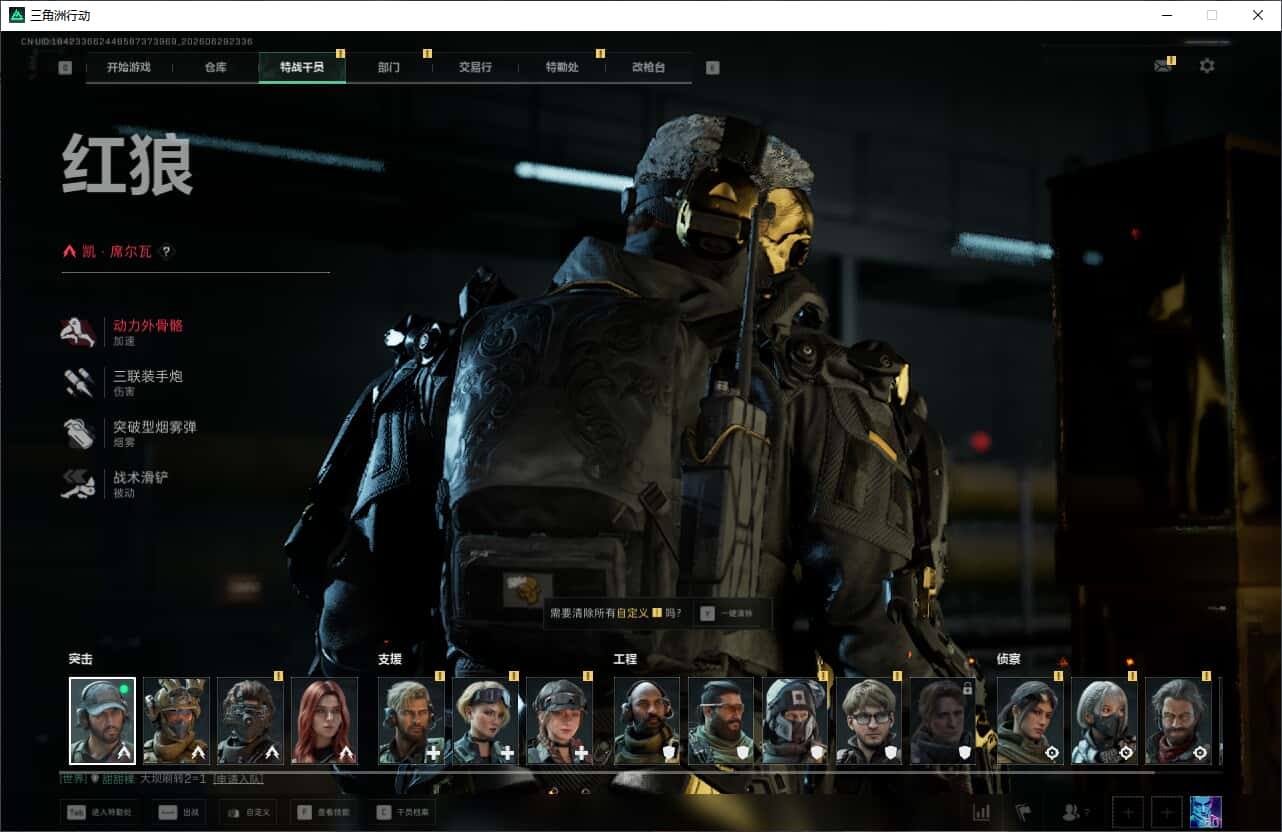Select the helmeted woman 支援 operator
Image resolution: width=1282 pixels, height=832 pixels.
[559, 721]
